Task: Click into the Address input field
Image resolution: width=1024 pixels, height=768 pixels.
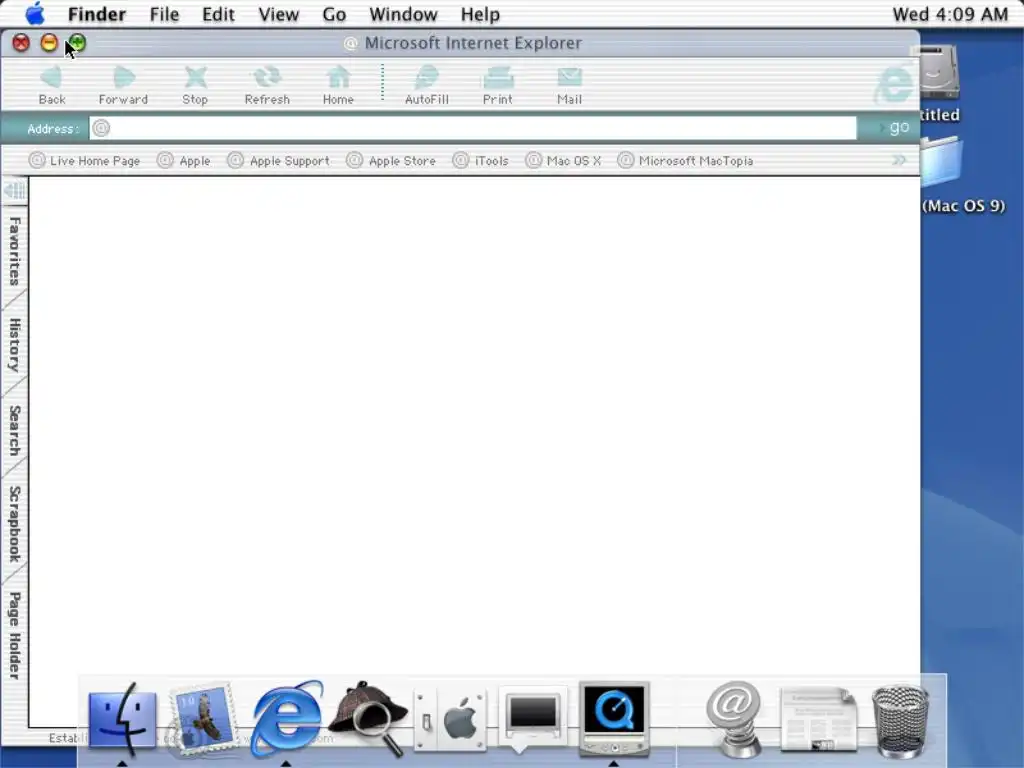Action: (x=473, y=128)
